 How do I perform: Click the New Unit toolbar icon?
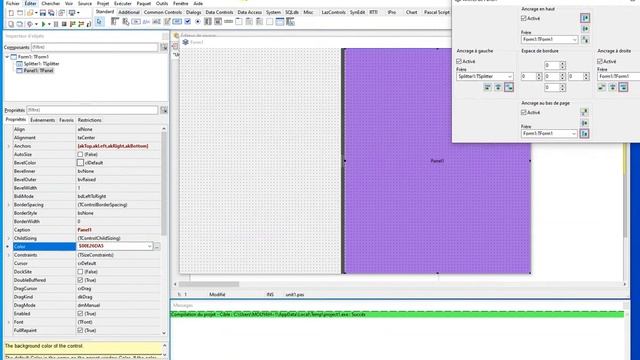pos(11,13)
